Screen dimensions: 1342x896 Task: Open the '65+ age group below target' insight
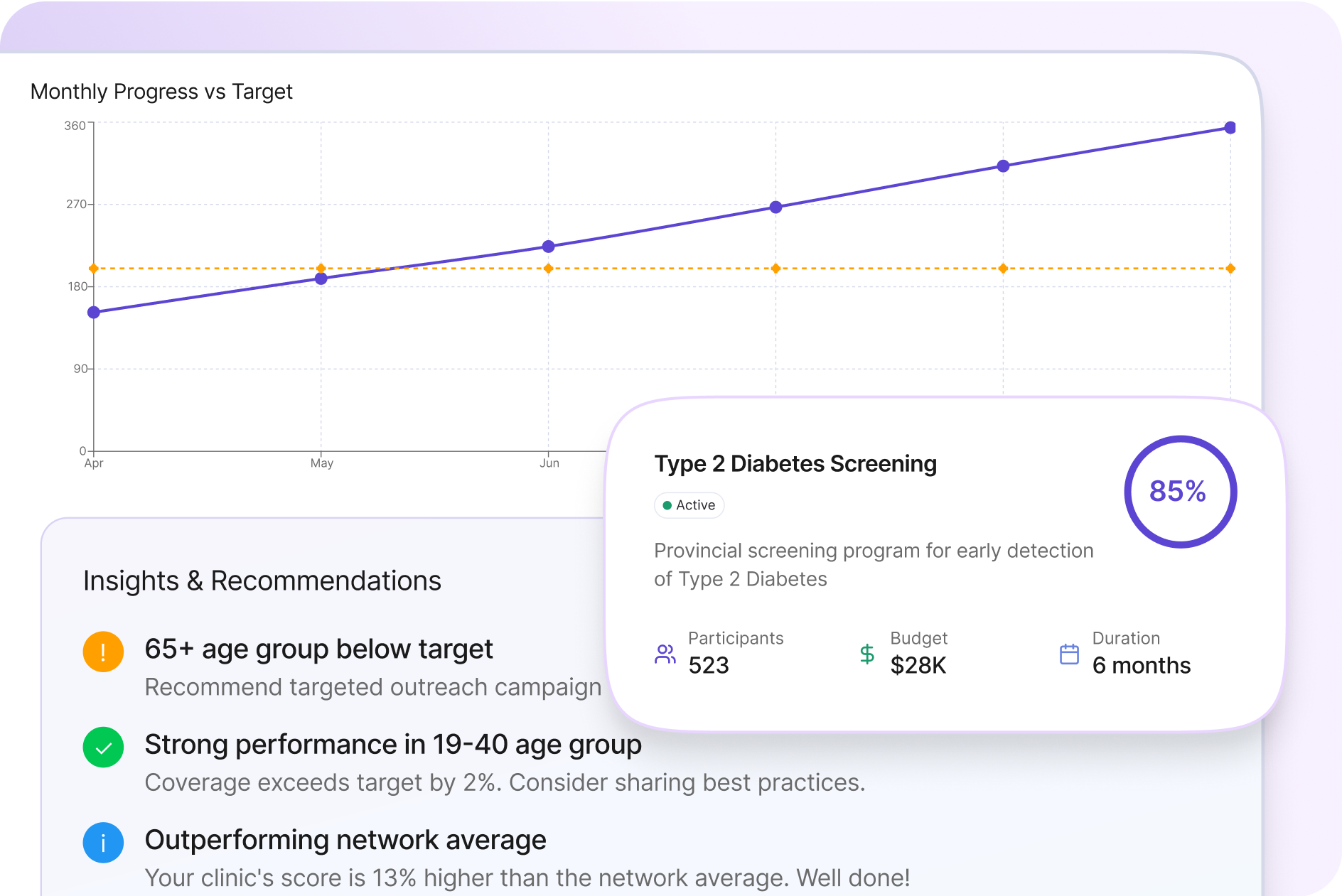[318, 649]
